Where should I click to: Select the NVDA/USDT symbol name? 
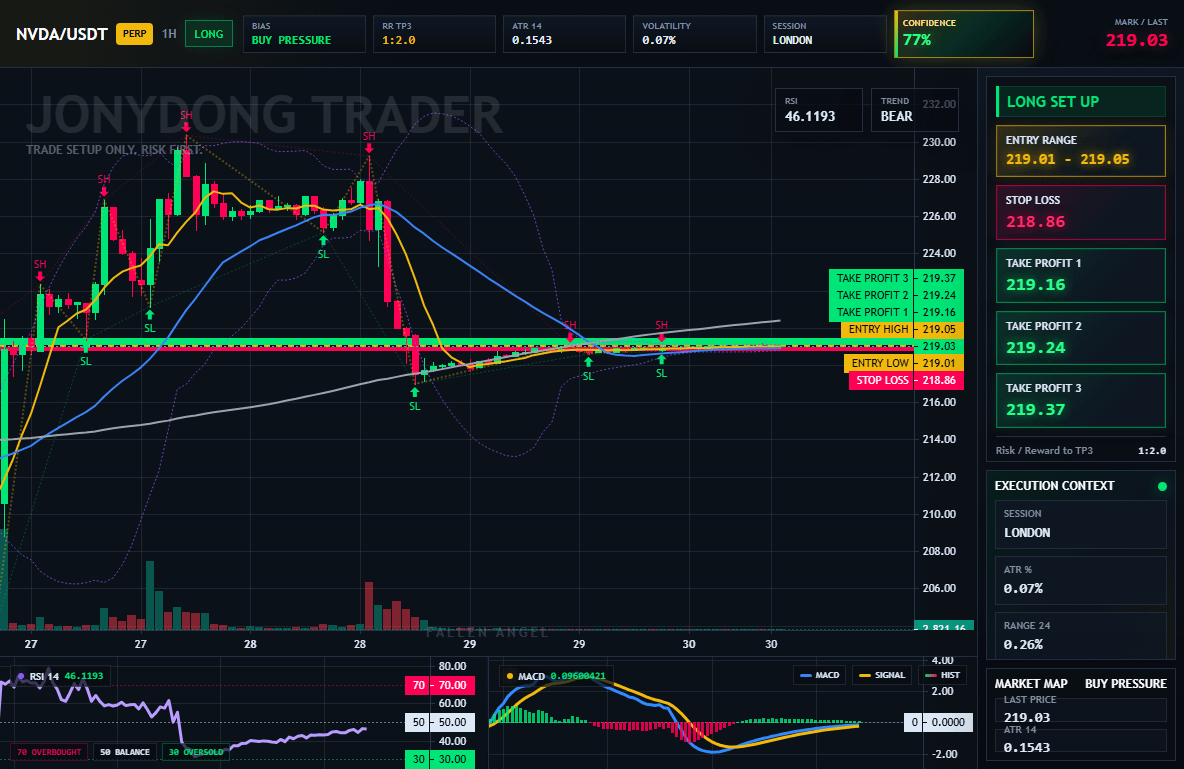[x=61, y=34]
